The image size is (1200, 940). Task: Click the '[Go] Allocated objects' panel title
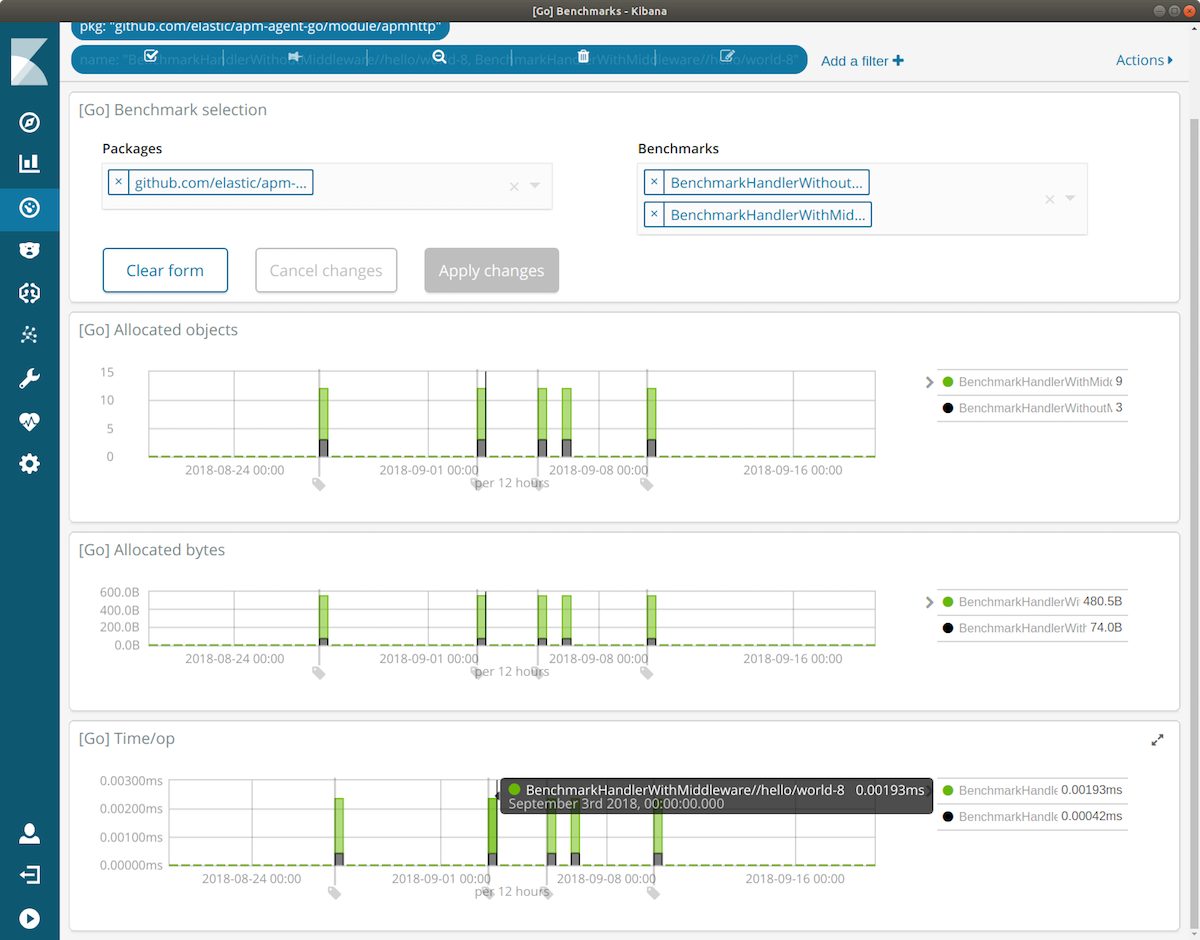click(158, 330)
